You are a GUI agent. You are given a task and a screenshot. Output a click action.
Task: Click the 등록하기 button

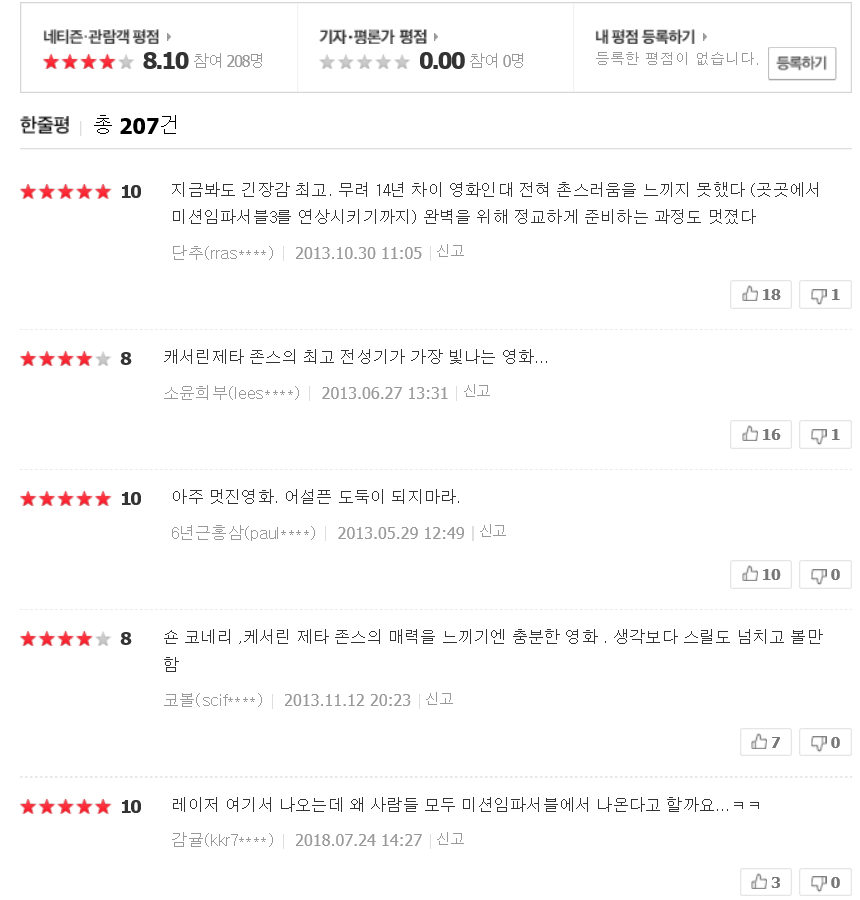[x=801, y=63]
